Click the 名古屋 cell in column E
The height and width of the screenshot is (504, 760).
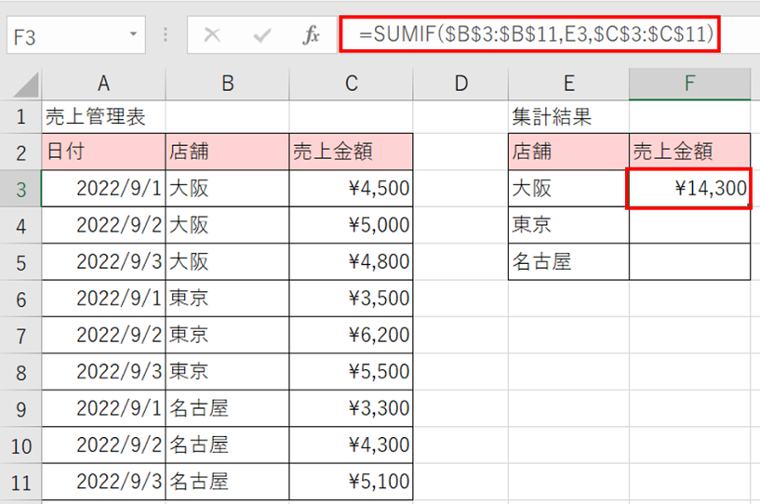click(x=569, y=262)
